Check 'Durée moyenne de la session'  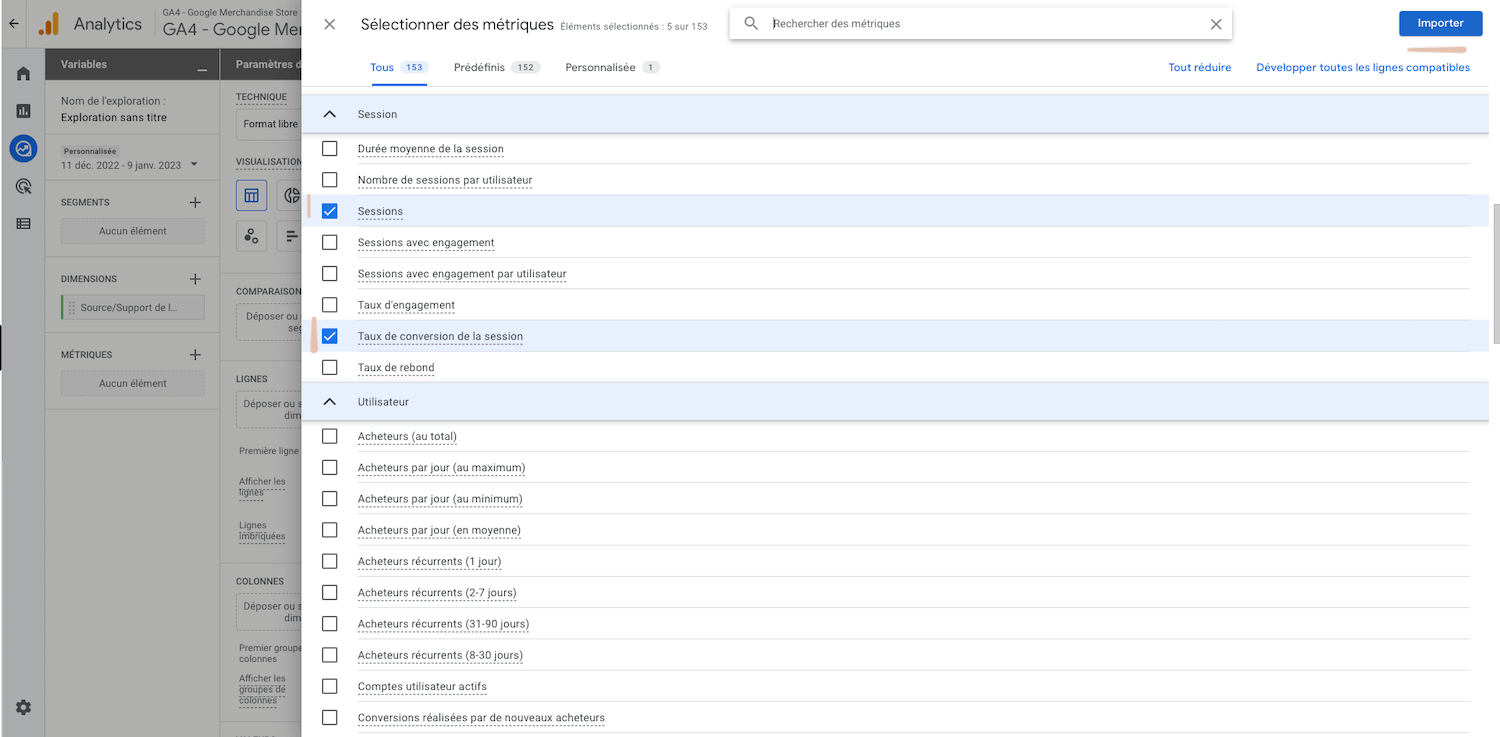click(330, 149)
